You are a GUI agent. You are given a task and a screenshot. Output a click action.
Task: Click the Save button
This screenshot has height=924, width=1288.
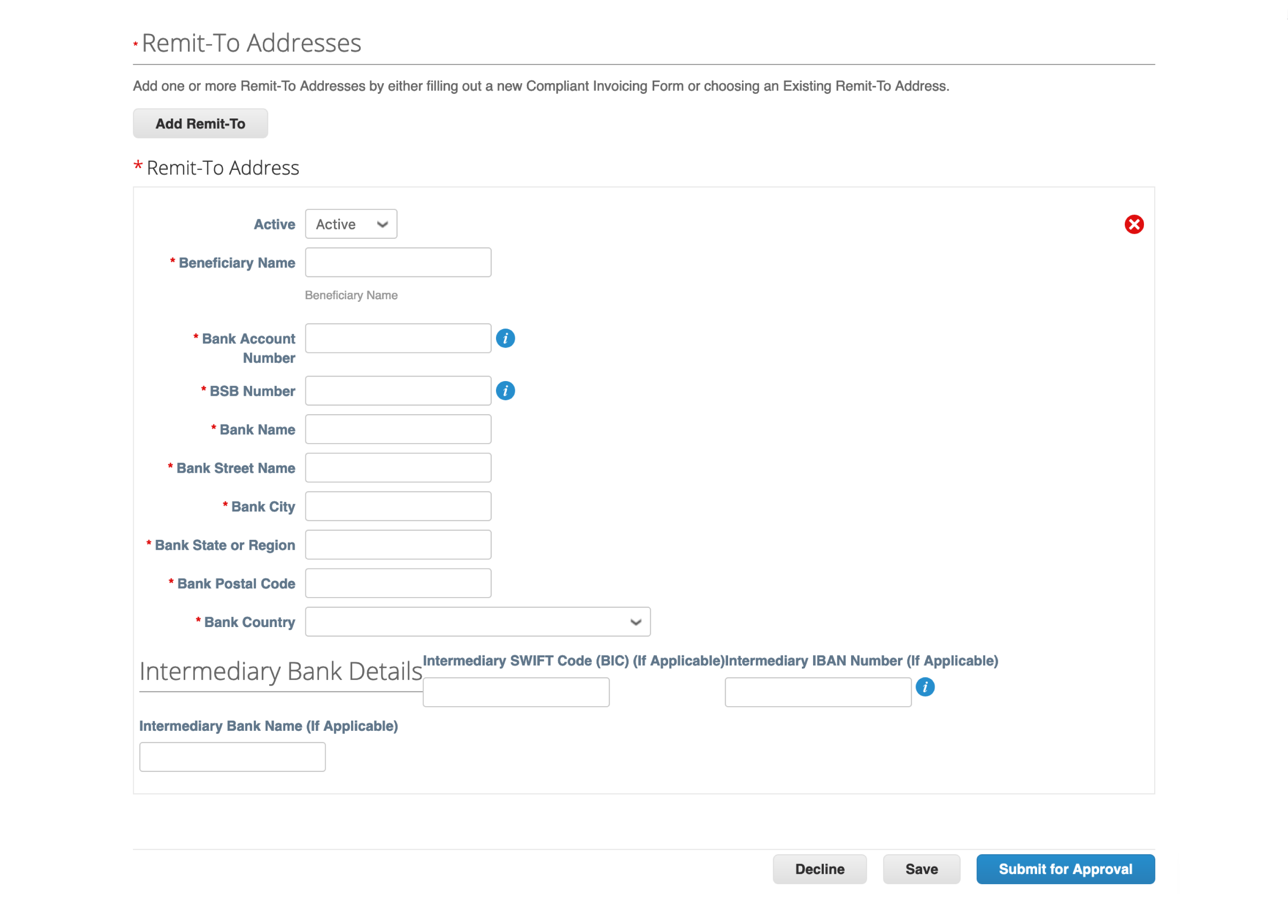pos(920,868)
